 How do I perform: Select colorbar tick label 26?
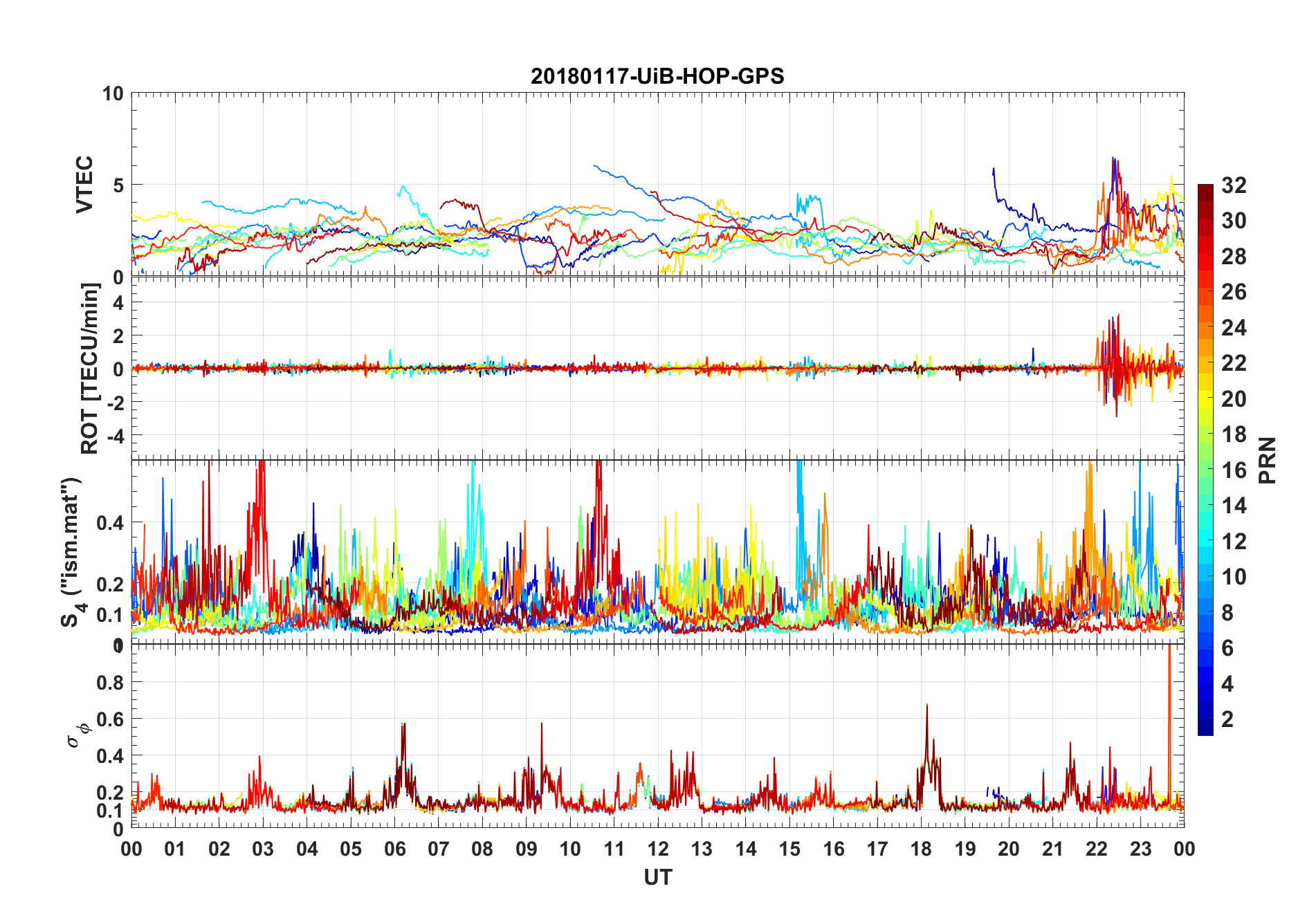click(x=1234, y=292)
